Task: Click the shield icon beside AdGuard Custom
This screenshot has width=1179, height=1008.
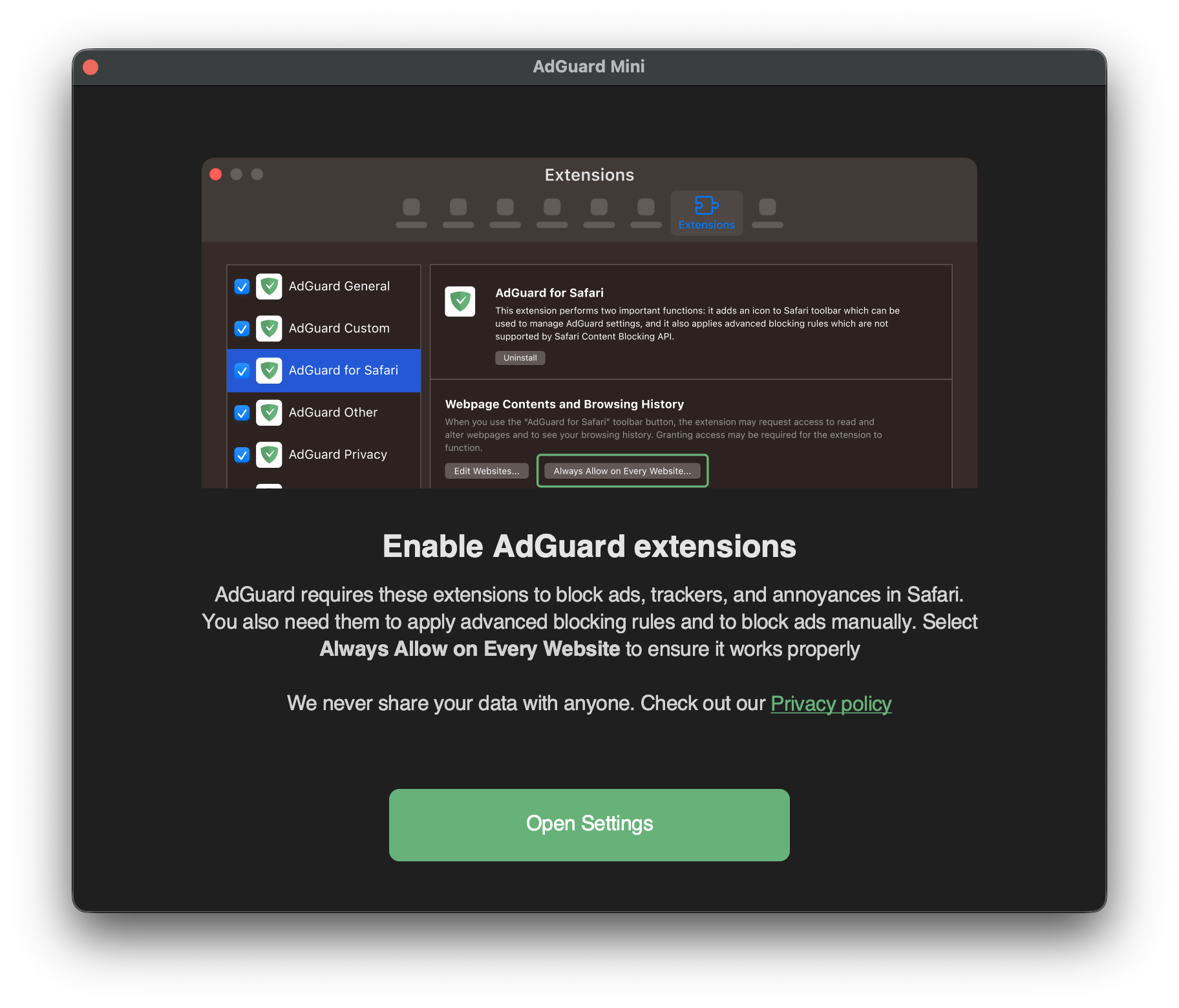Action: click(x=269, y=328)
